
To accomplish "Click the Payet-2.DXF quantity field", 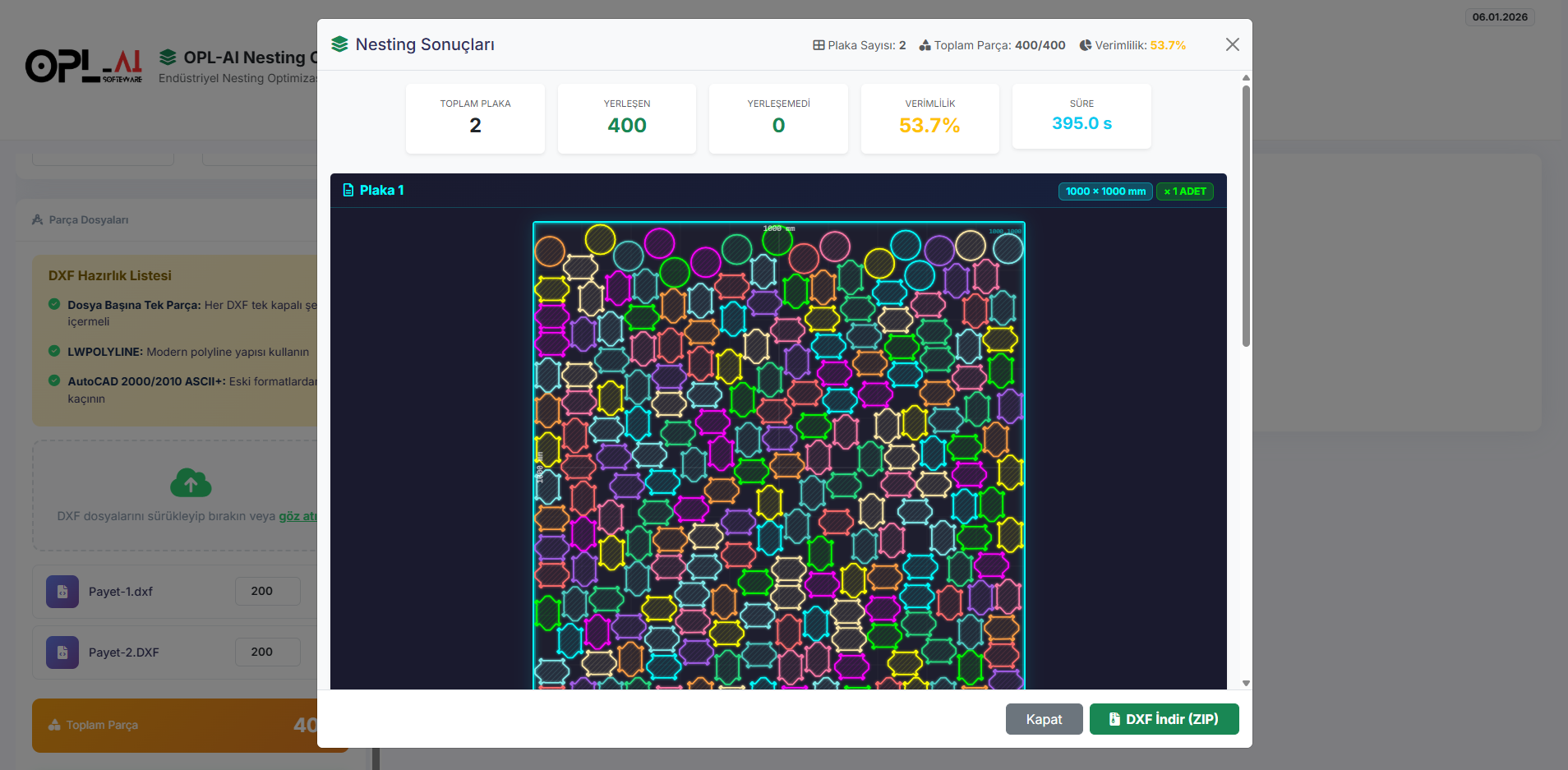I will tap(267, 652).
